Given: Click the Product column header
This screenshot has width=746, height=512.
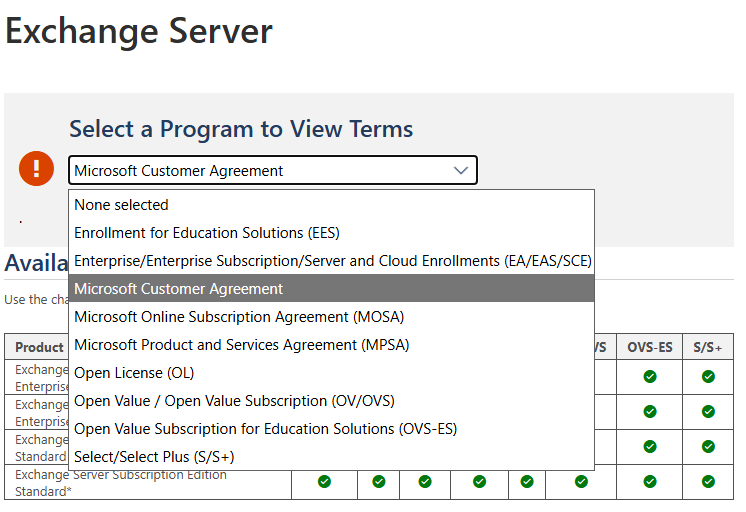Looking at the screenshot, I should pyautogui.click(x=39, y=347).
